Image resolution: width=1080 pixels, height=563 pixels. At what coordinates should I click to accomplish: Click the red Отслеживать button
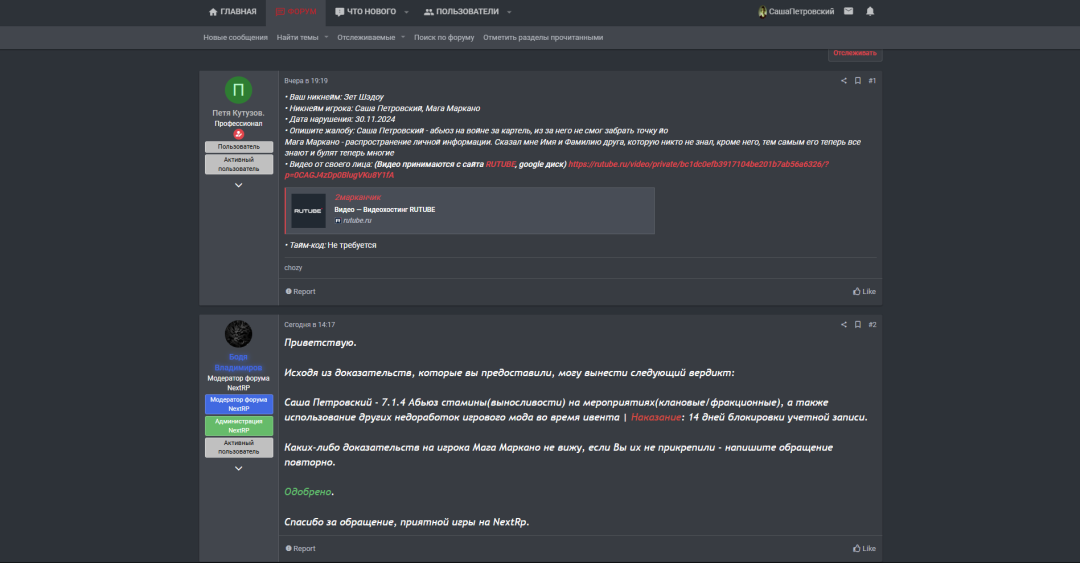(x=854, y=53)
